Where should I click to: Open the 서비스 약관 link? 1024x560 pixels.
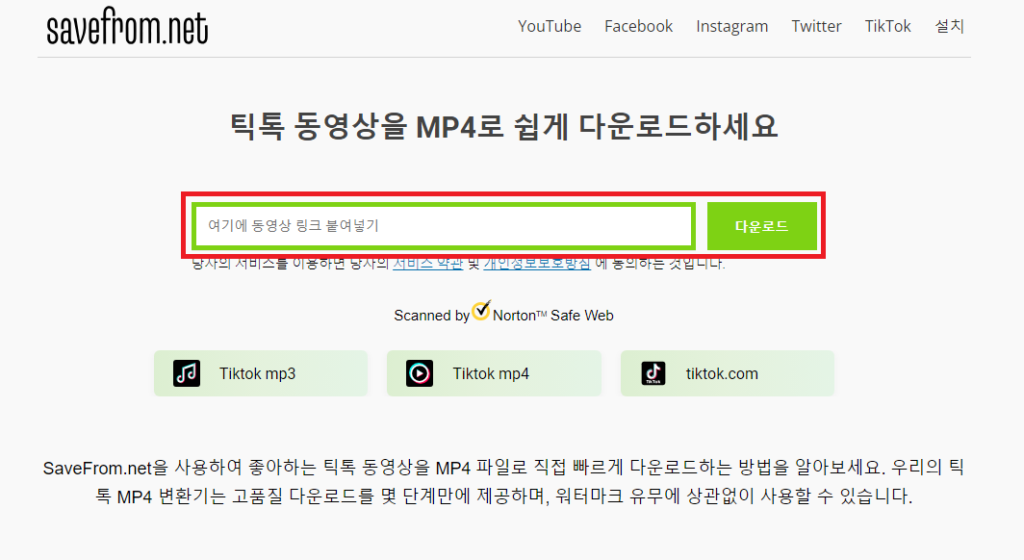click(x=428, y=264)
